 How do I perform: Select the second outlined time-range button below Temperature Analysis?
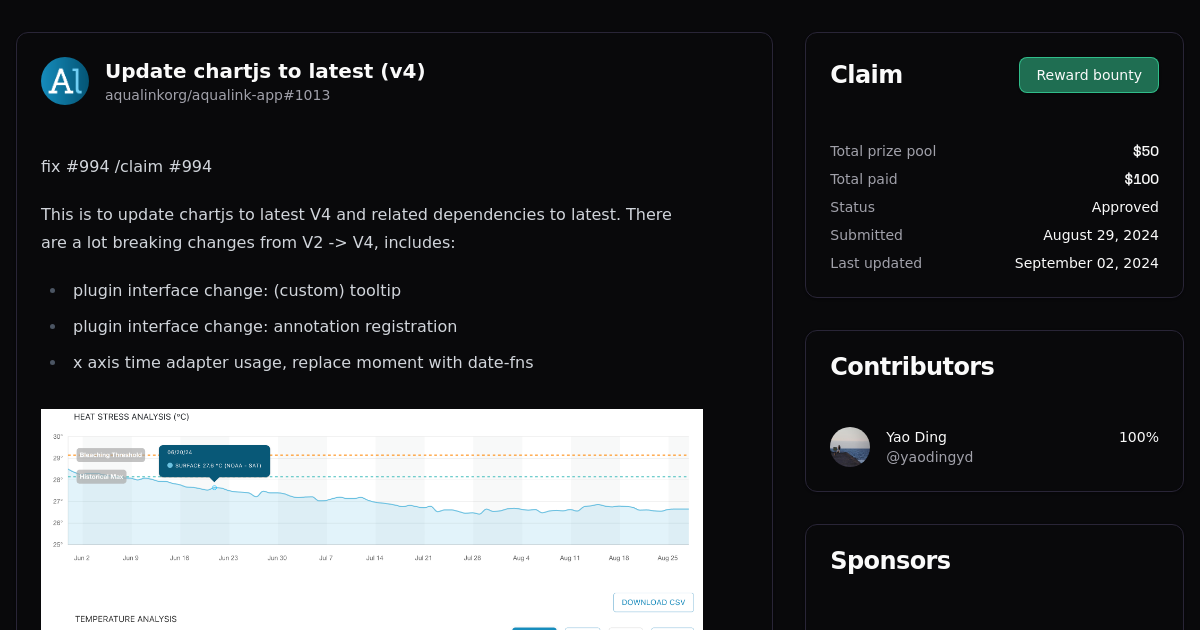coord(582,628)
